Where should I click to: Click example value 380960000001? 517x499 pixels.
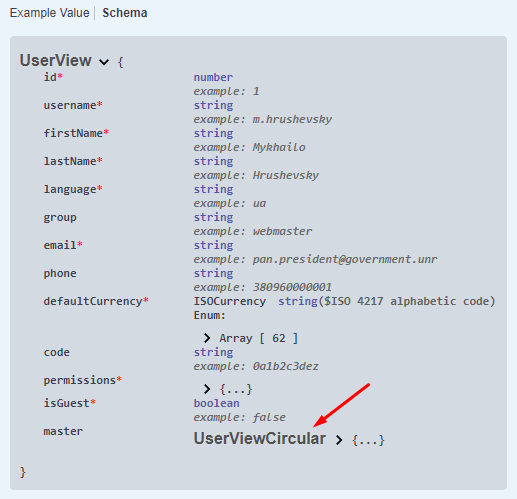pyautogui.click(x=292, y=287)
